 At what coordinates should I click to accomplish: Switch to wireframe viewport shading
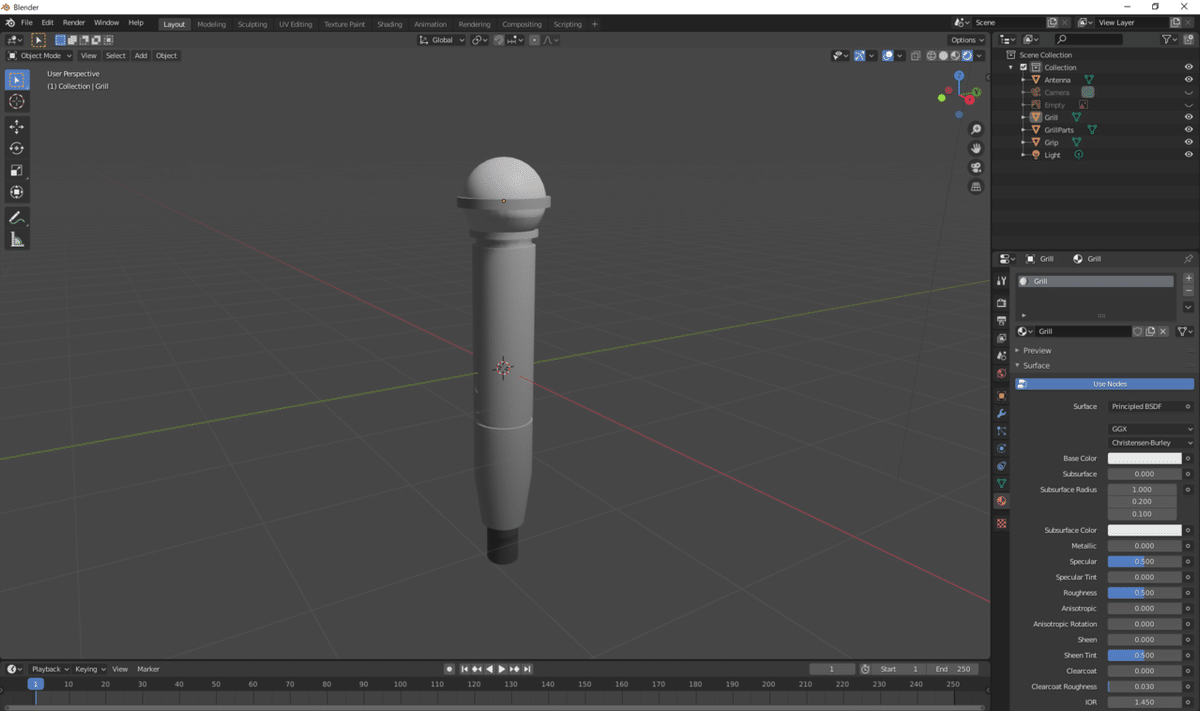click(x=931, y=56)
